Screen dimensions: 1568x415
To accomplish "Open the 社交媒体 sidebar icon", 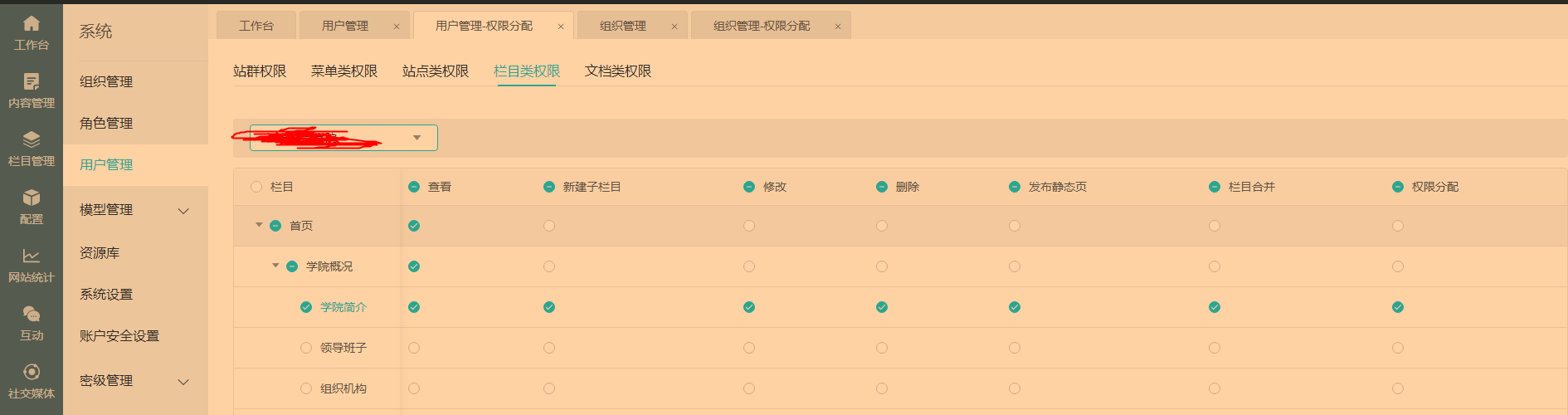I will [32, 372].
